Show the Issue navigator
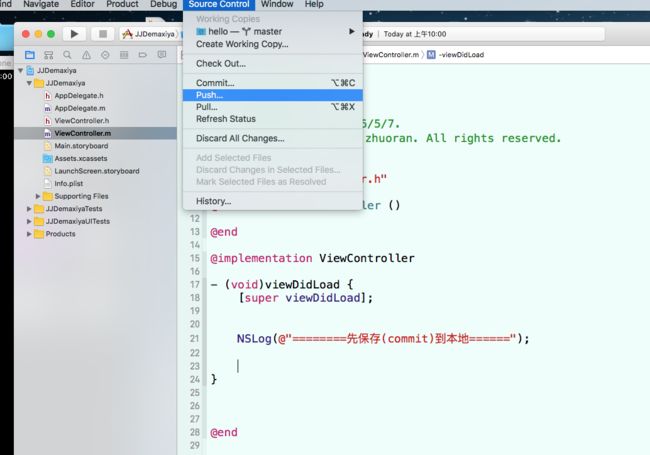650x455 pixels. [86, 55]
